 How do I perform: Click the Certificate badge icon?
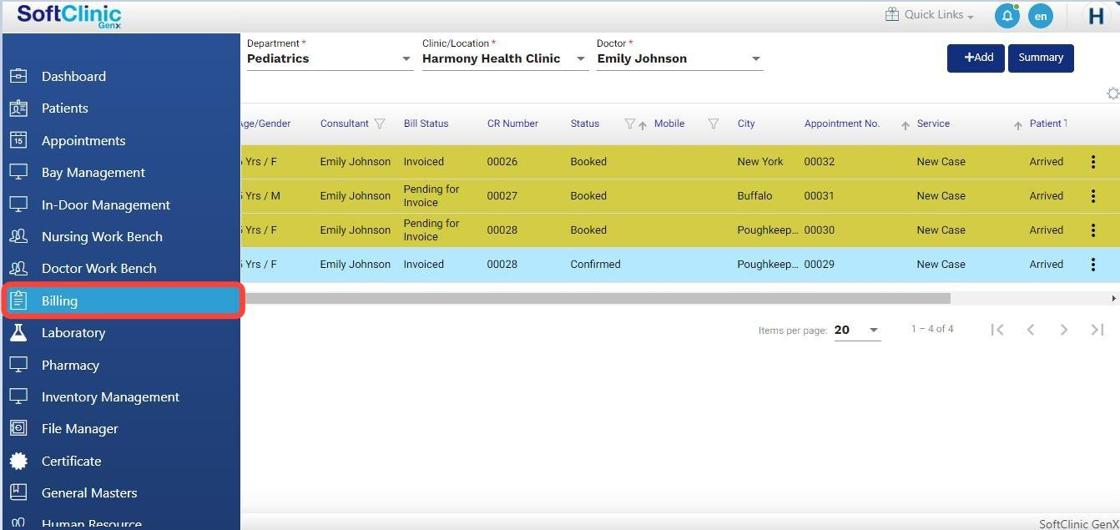point(18,461)
